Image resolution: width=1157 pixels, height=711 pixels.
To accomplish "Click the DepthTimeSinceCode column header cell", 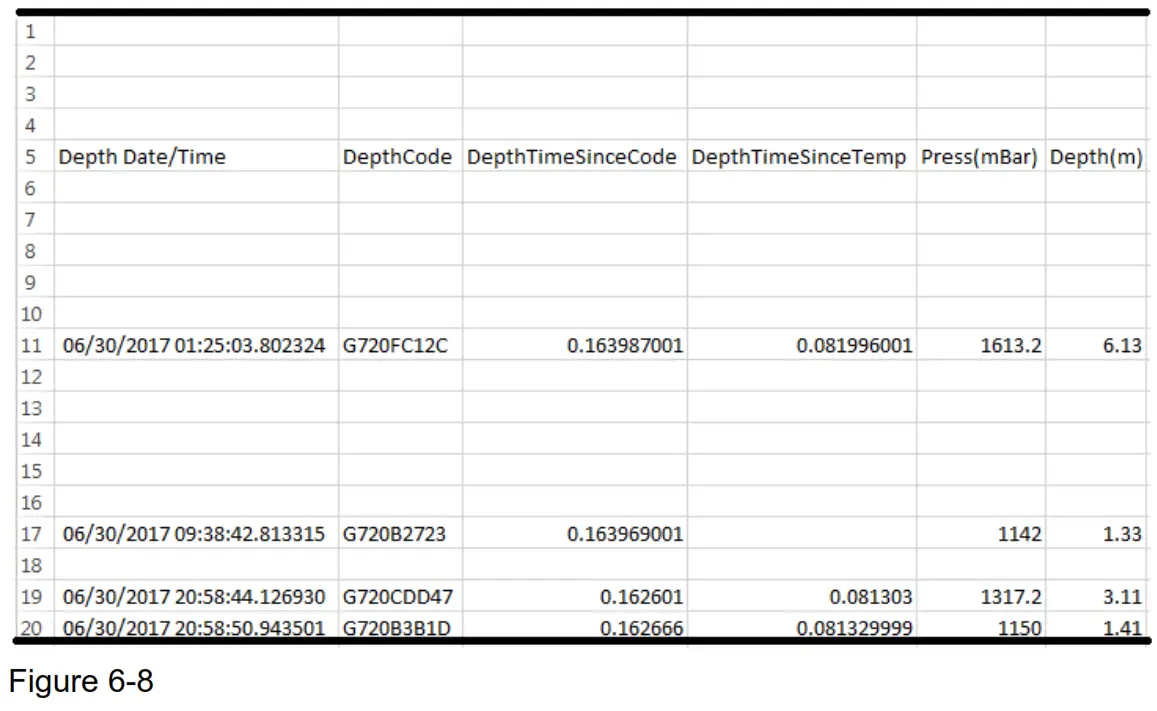I will coord(575,156).
